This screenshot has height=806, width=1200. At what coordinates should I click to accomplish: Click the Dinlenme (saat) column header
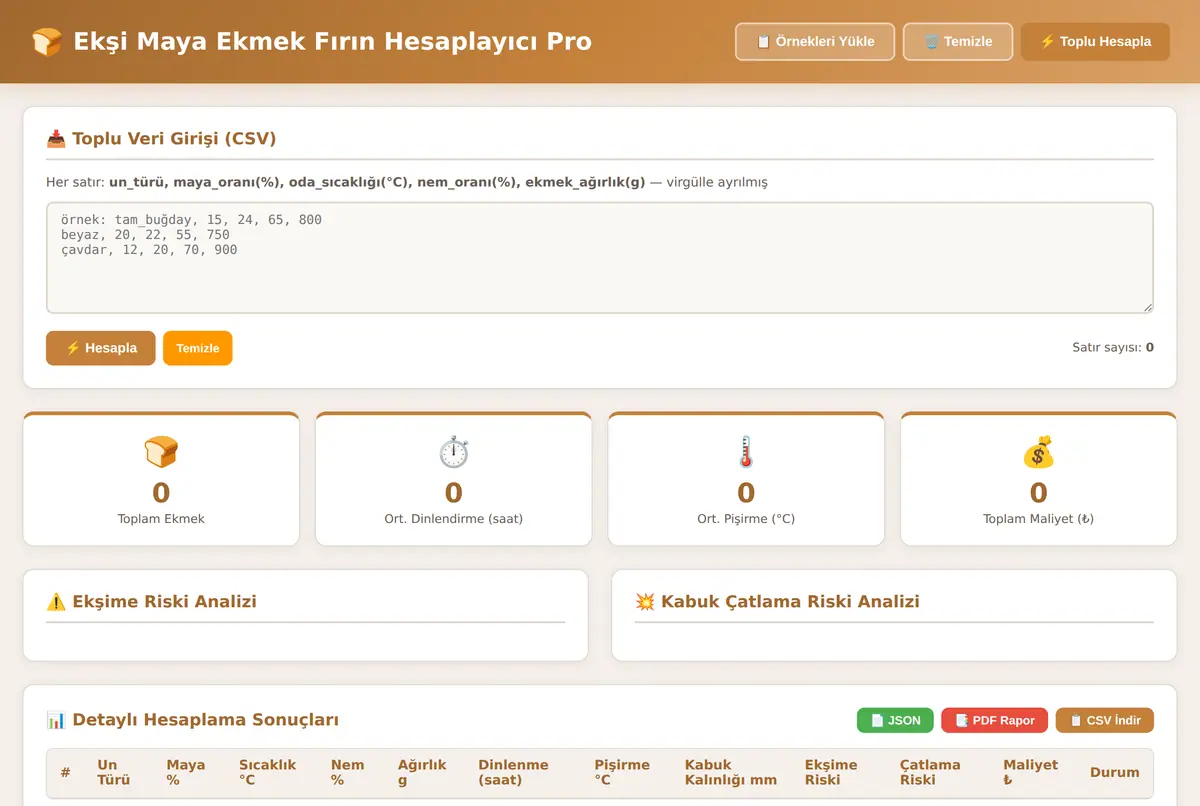513,772
